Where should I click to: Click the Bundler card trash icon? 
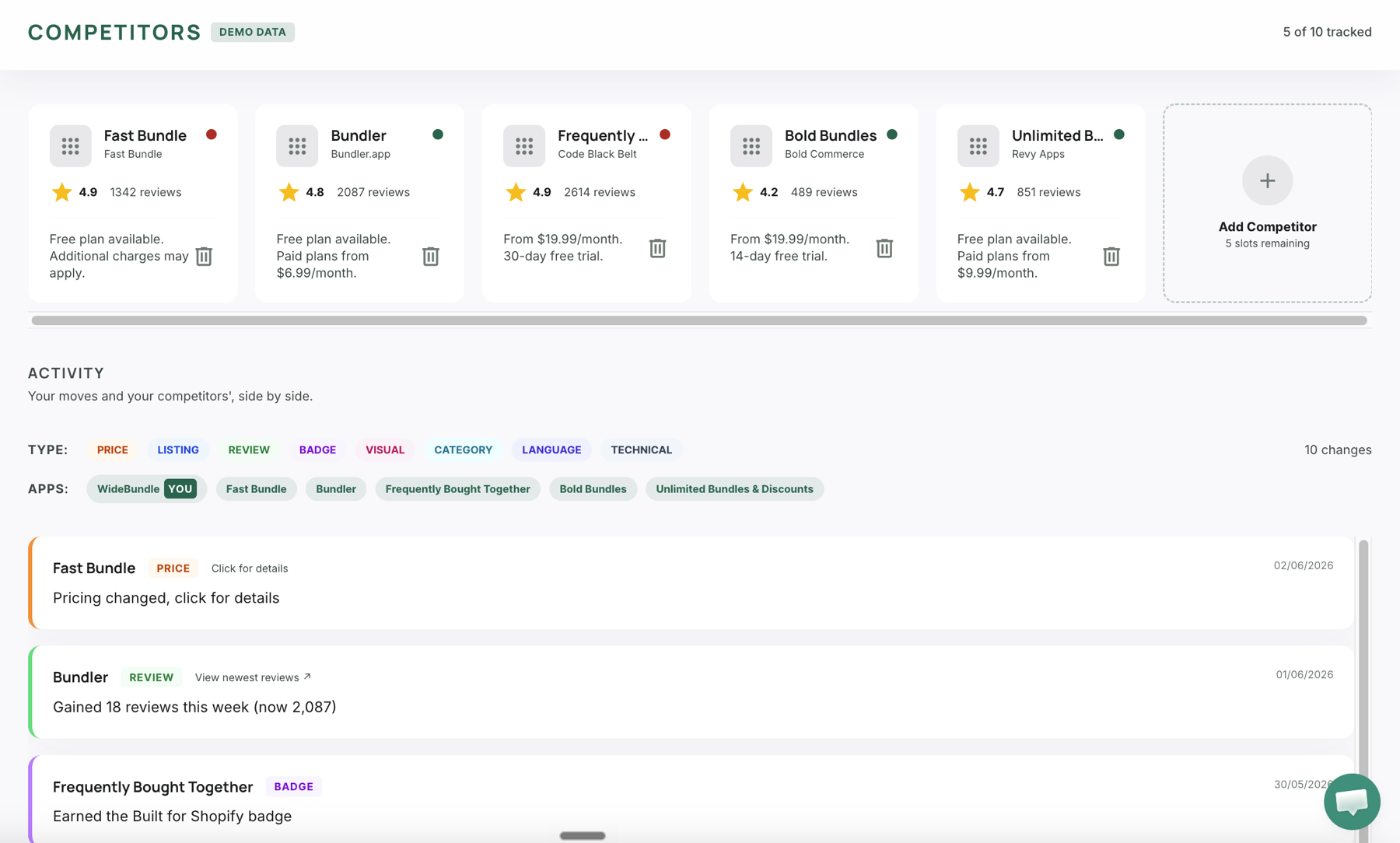tap(431, 256)
